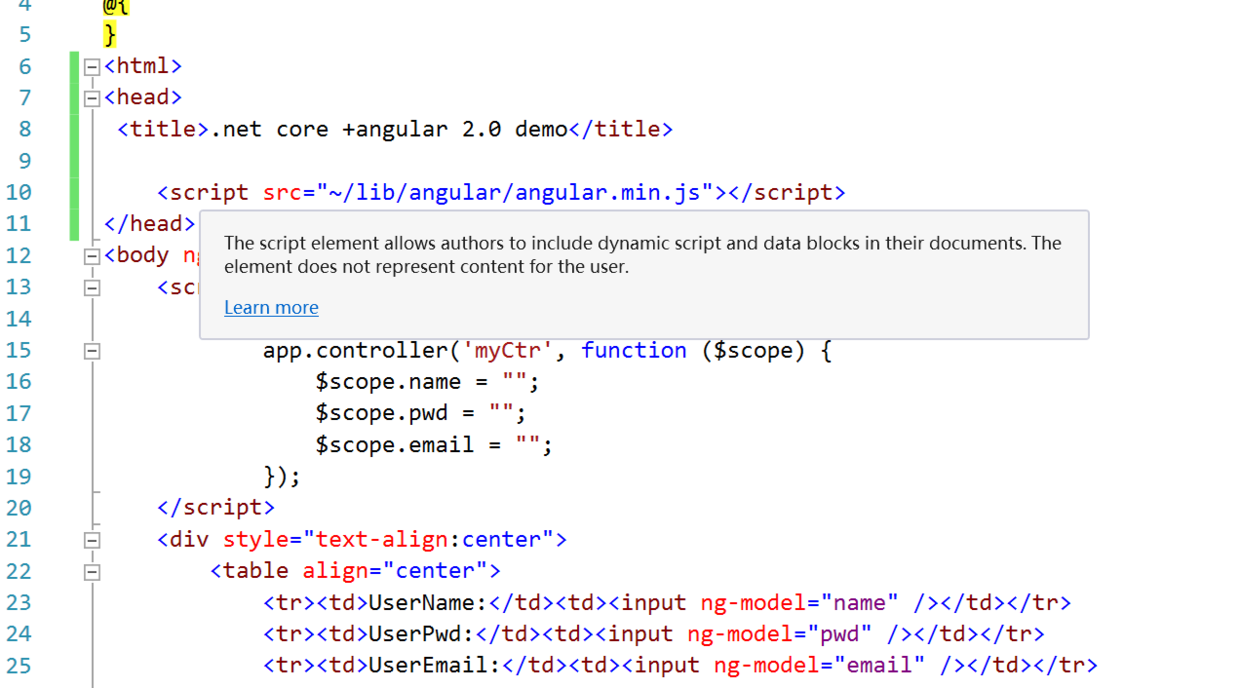Click the function keyword on line 15
The height and width of the screenshot is (688, 1240).
tap(634, 350)
